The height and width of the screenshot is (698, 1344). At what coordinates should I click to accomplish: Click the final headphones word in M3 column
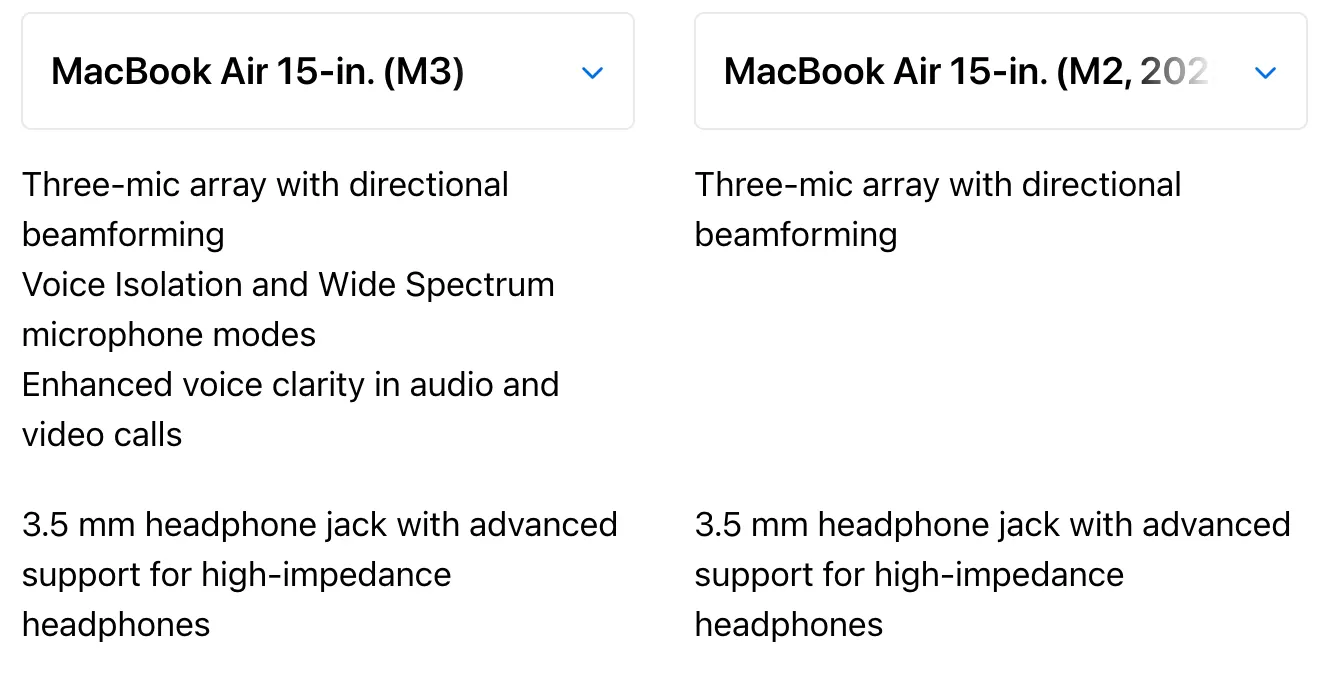click(x=116, y=625)
